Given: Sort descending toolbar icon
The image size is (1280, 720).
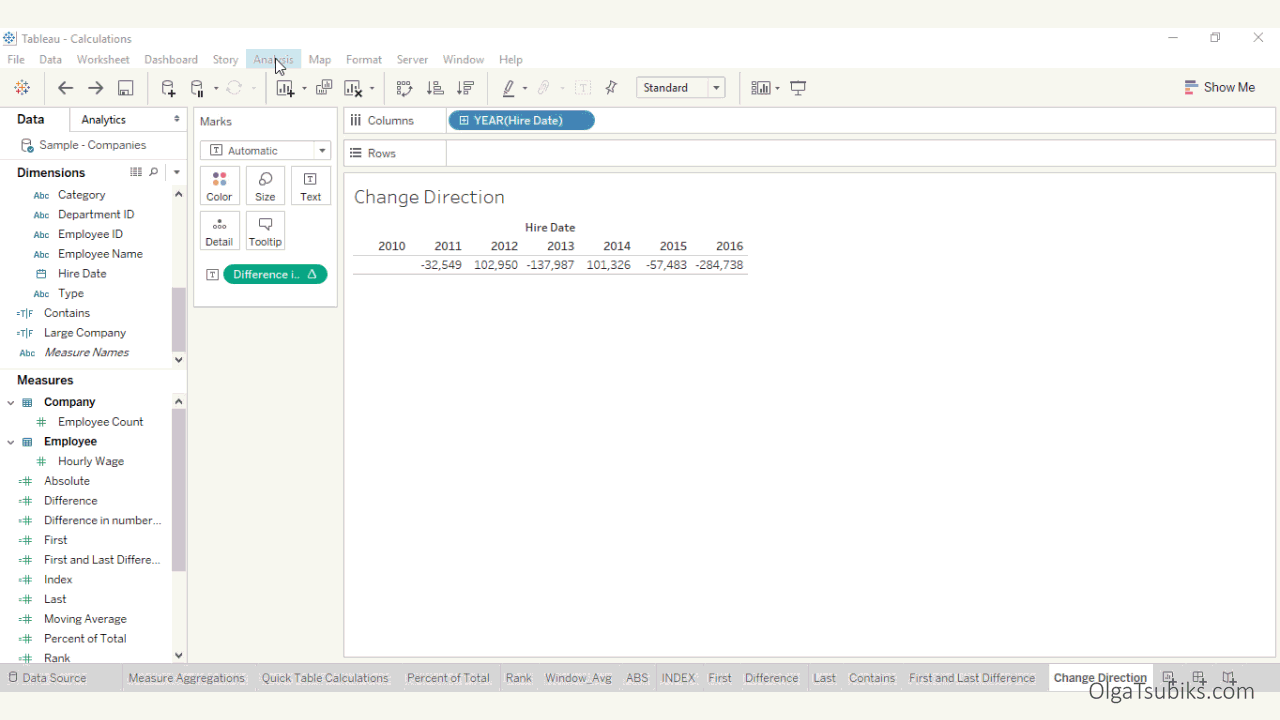Looking at the screenshot, I should [x=465, y=88].
